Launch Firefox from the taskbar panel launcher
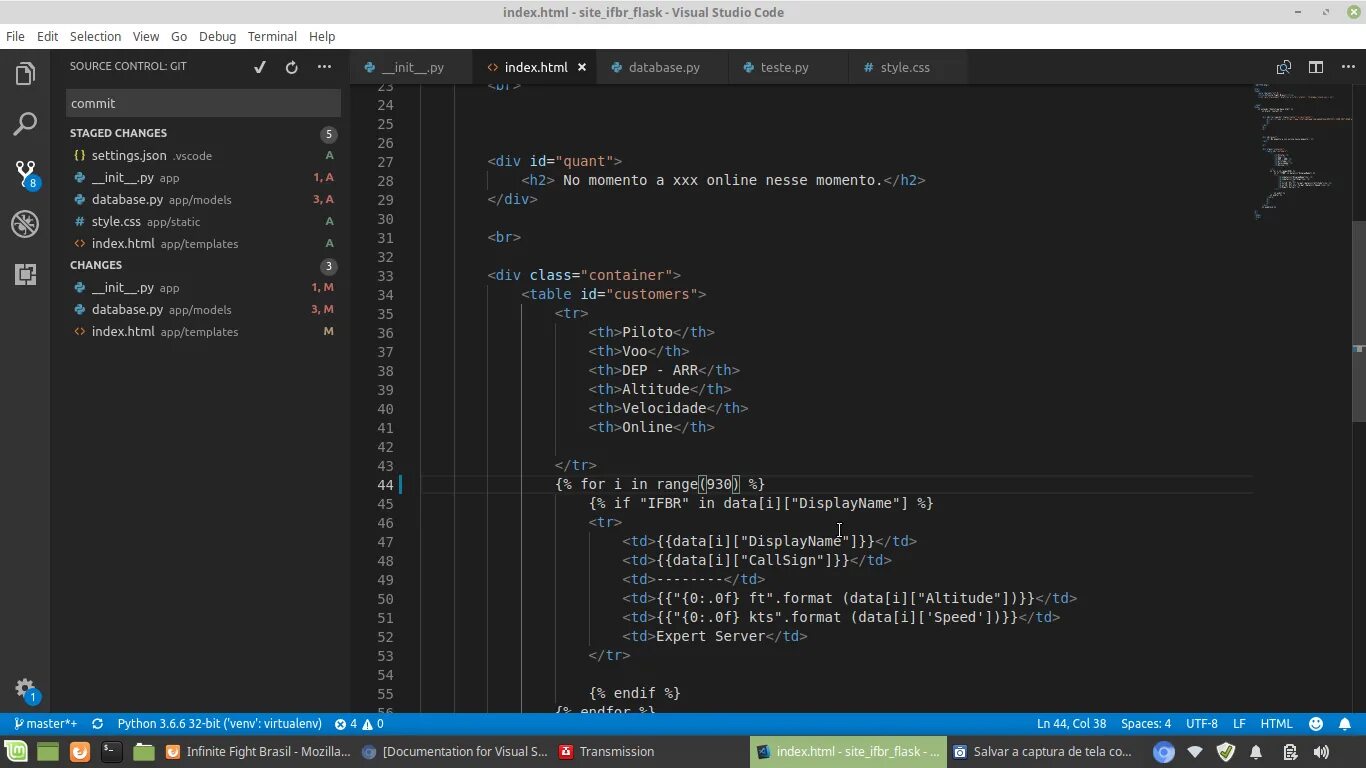This screenshot has width=1366, height=768. click(x=79, y=752)
